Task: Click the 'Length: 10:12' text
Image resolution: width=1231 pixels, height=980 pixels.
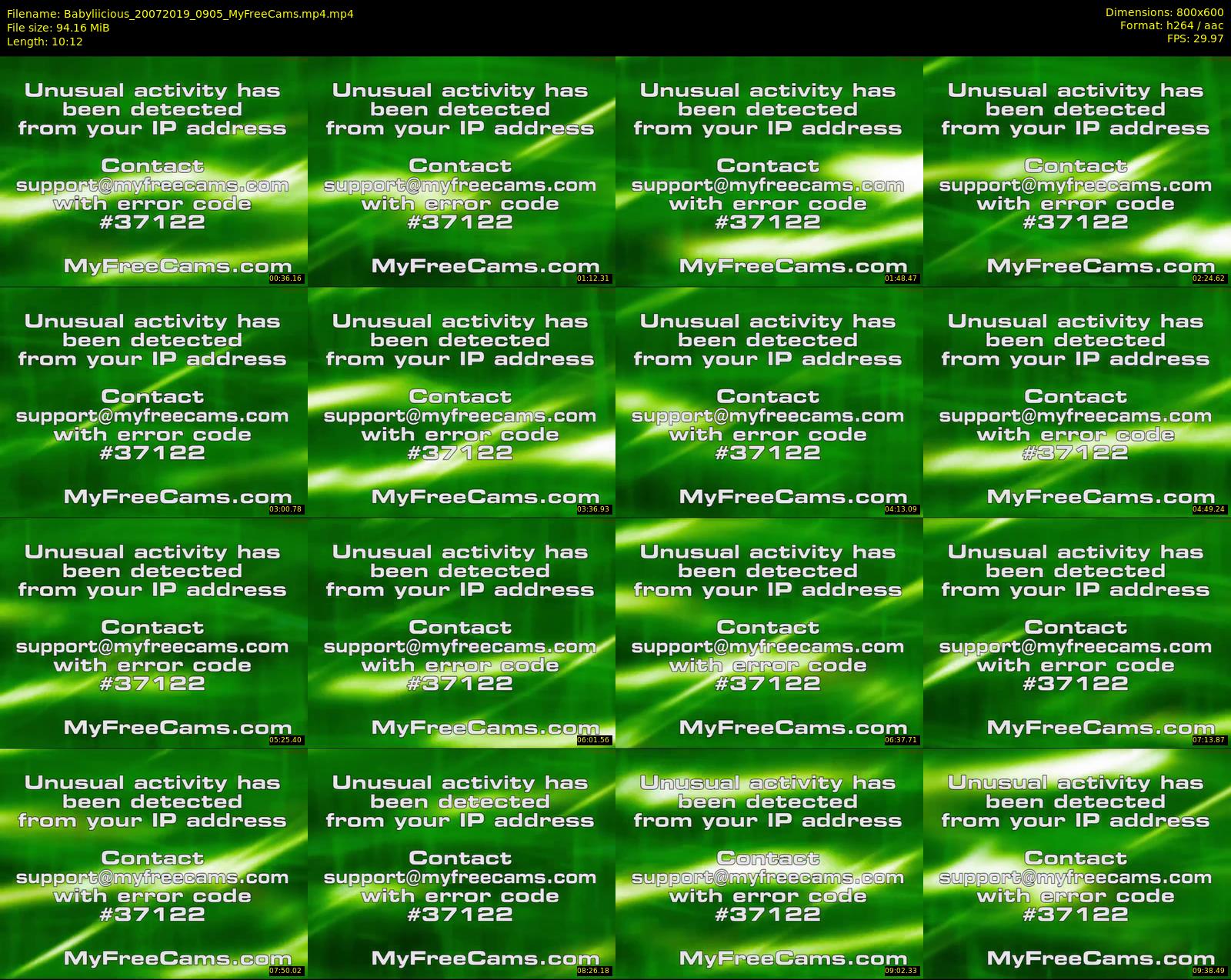Action: pos(45,42)
